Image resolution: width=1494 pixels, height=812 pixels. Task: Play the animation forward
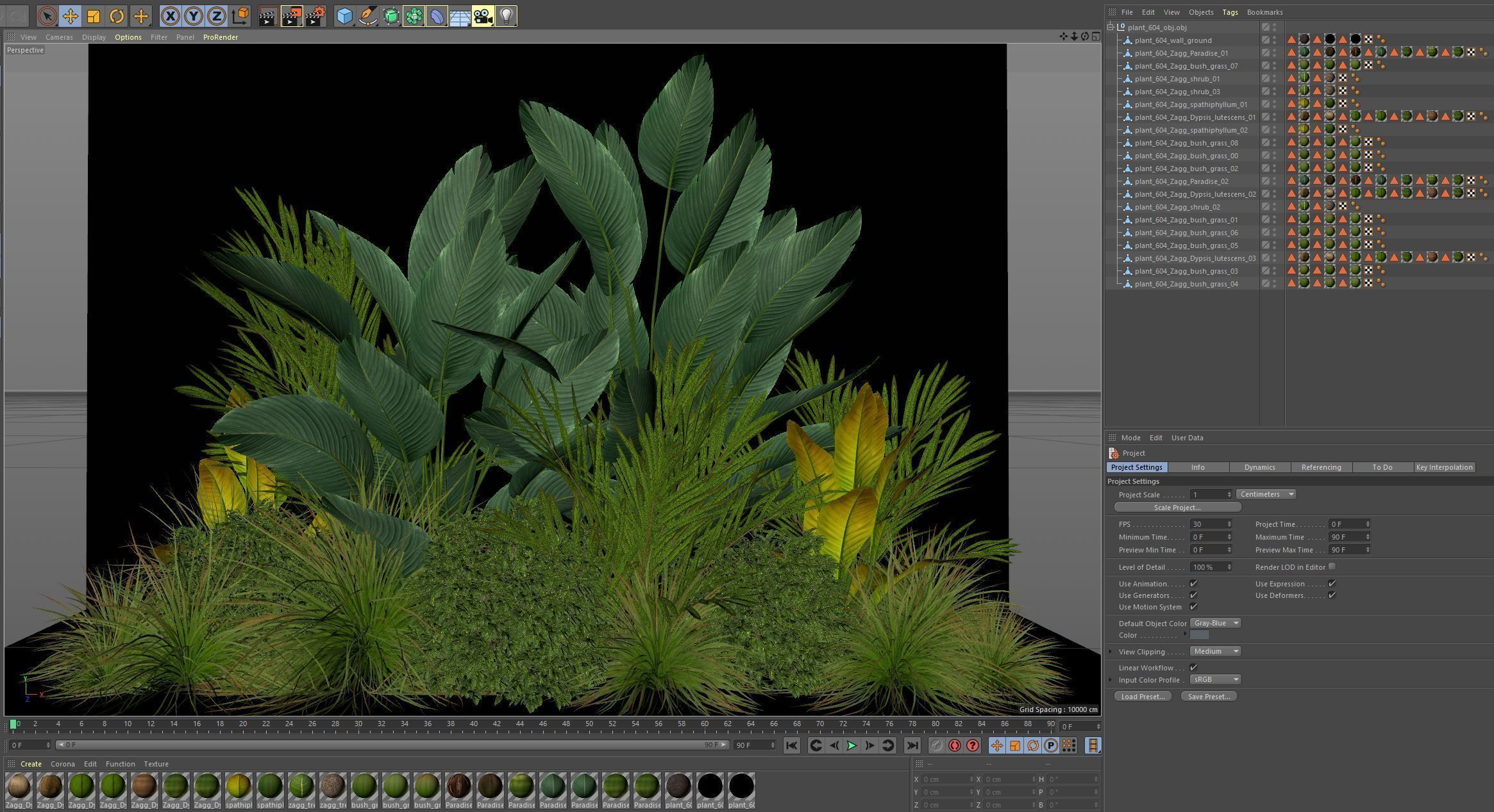point(852,745)
